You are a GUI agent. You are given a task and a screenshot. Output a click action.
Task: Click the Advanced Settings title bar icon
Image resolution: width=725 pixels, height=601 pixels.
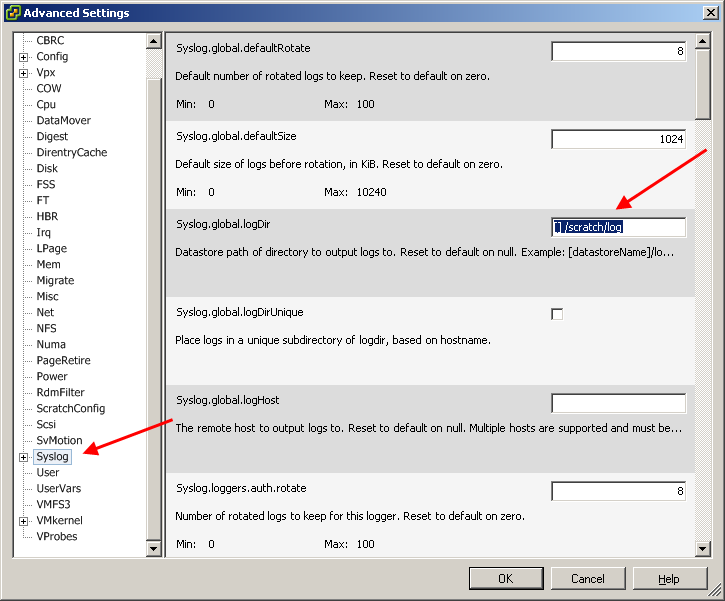point(13,12)
